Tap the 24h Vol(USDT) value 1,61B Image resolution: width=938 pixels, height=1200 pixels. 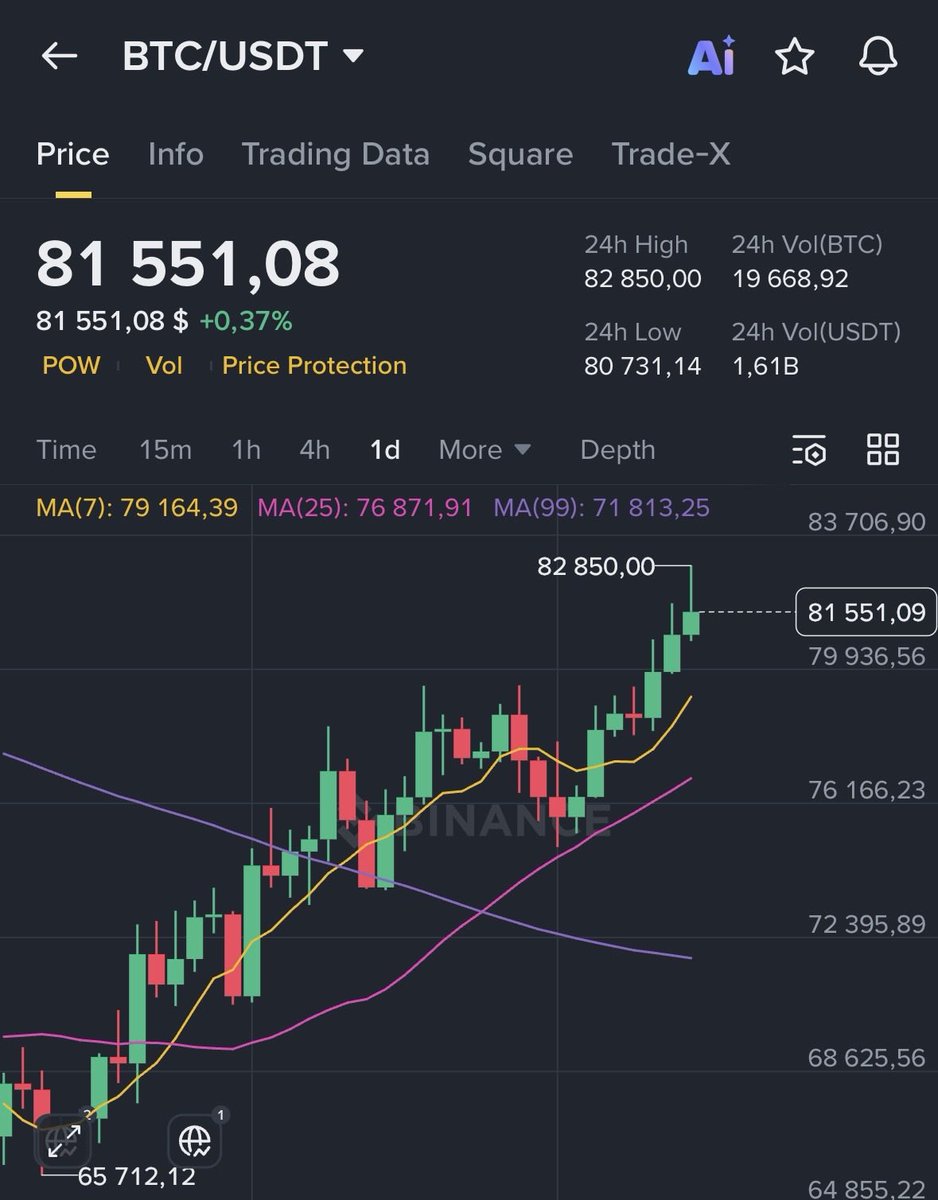[765, 366]
